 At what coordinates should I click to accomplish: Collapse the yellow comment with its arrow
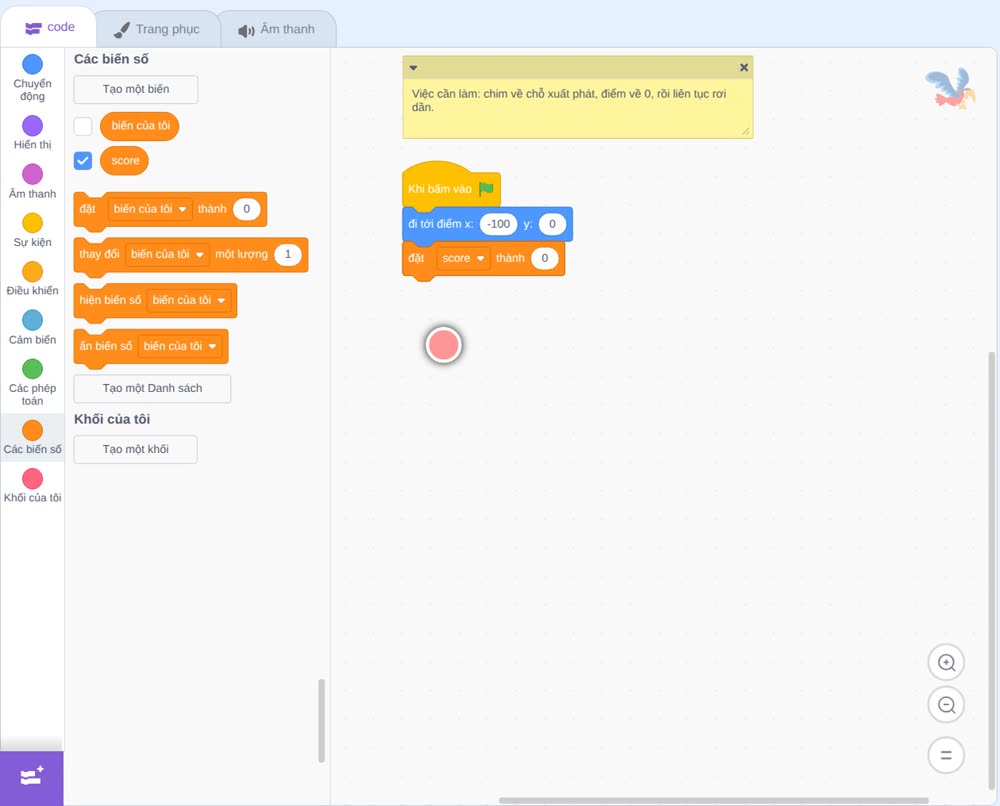click(x=413, y=68)
